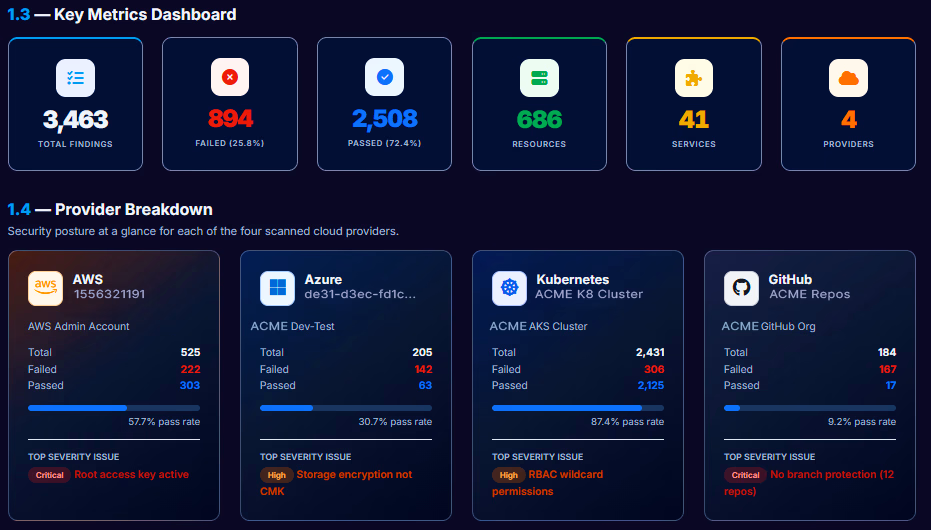Image resolution: width=931 pixels, height=530 pixels.
Task: Click the 2,508 passed count
Action: [385, 119]
